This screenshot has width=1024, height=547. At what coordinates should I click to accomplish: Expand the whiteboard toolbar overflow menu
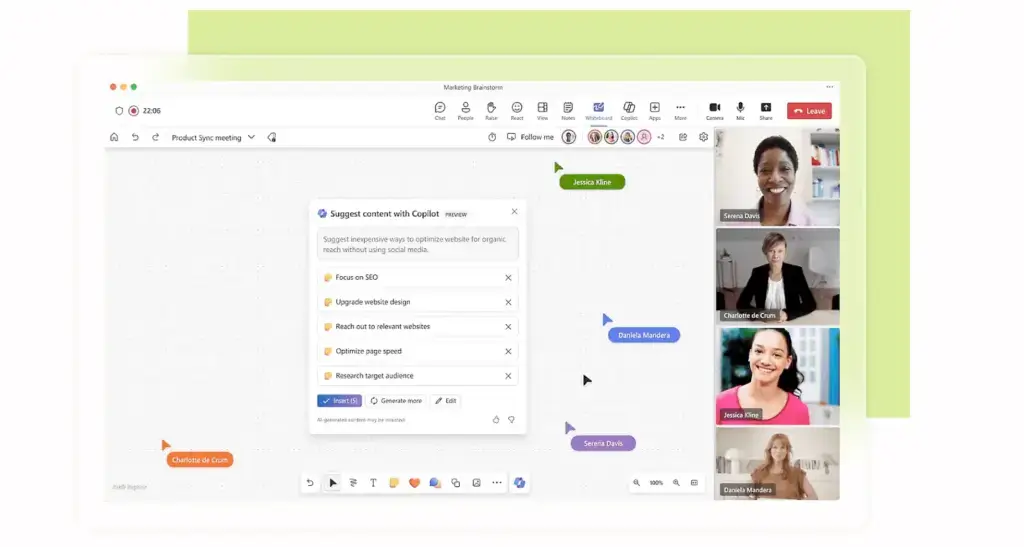(497, 483)
